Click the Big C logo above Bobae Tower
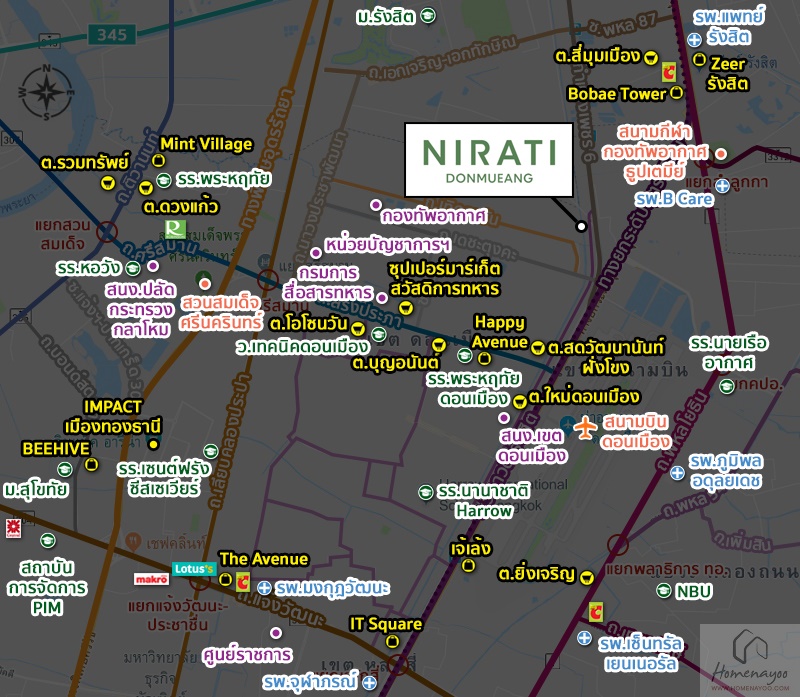 point(668,72)
